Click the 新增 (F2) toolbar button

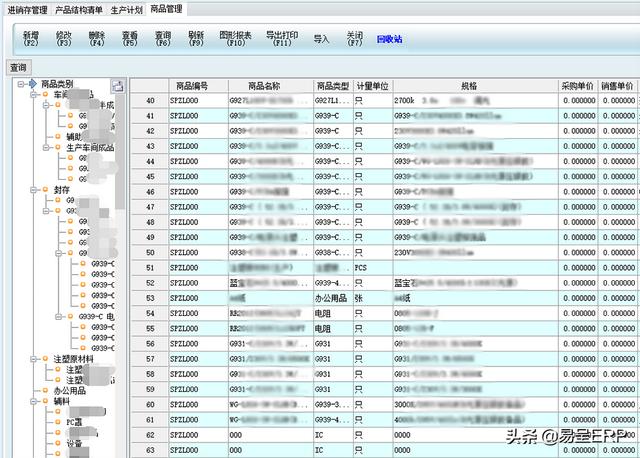tap(31, 39)
